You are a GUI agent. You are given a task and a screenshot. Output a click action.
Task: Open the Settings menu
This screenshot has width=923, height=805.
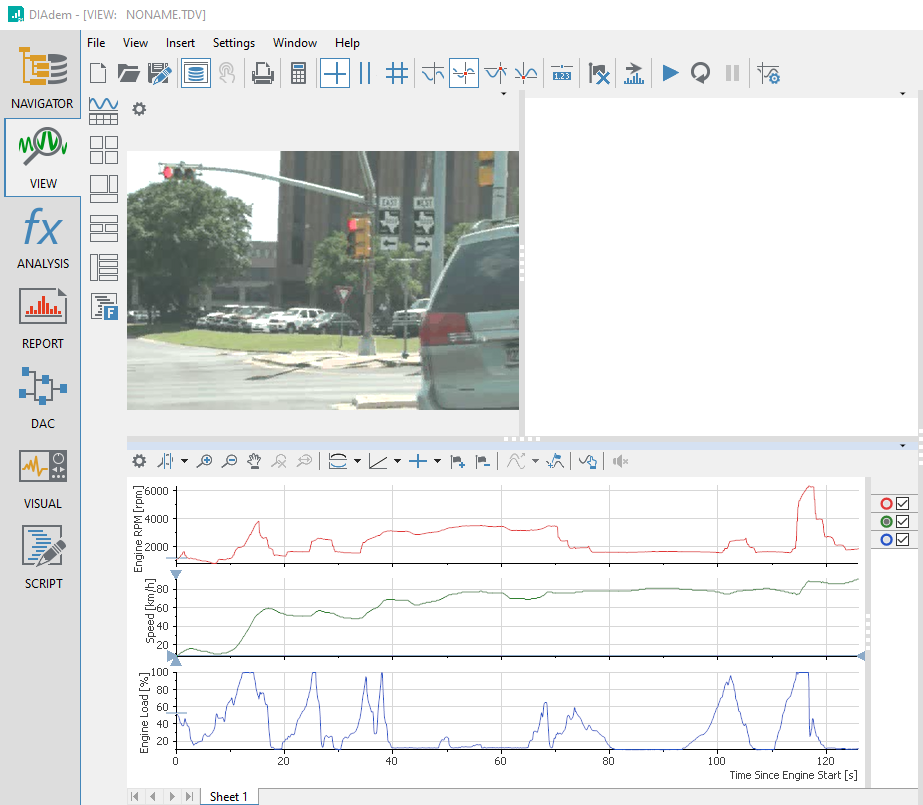point(233,43)
